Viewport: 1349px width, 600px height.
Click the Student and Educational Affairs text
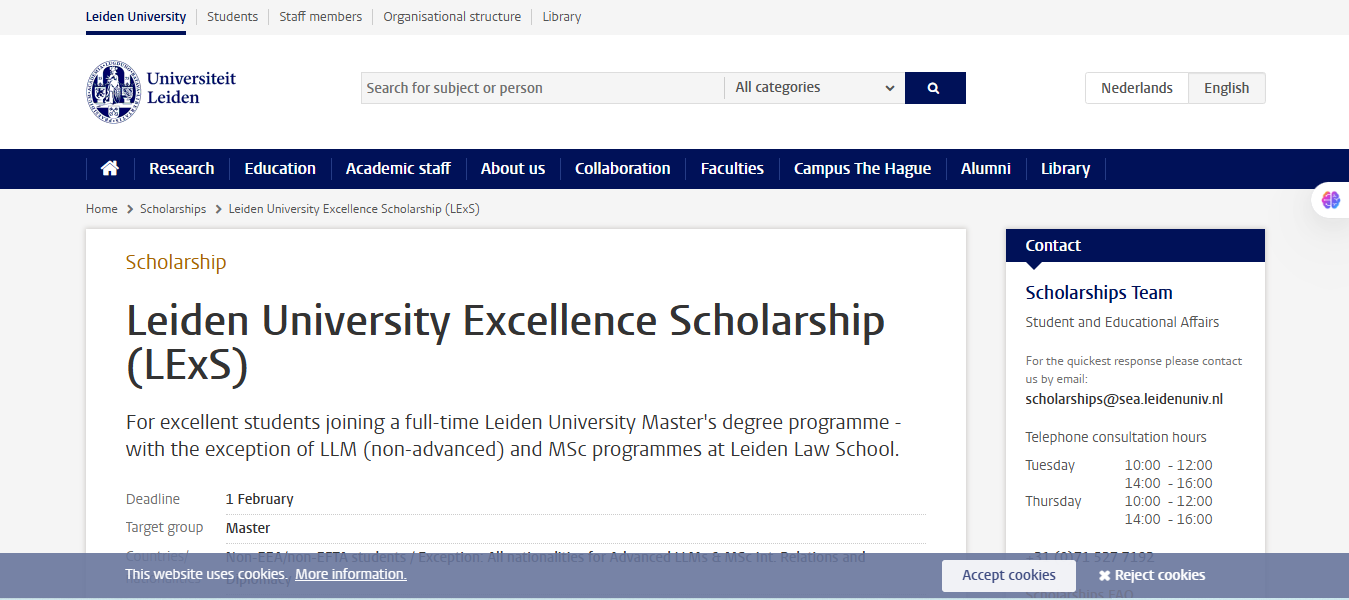(x=1122, y=322)
